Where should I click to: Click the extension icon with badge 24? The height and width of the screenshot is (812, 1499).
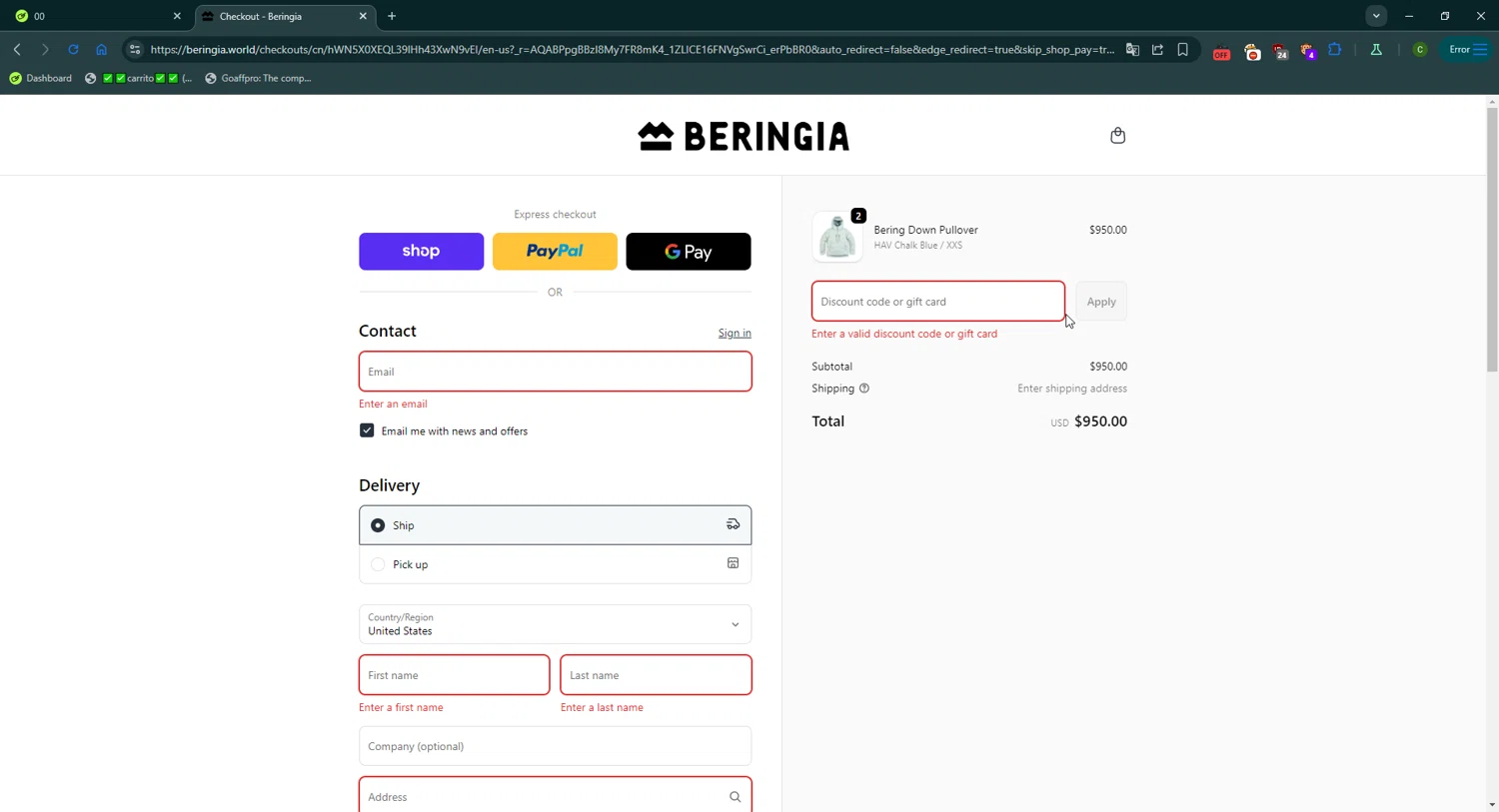coord(1280,52)
